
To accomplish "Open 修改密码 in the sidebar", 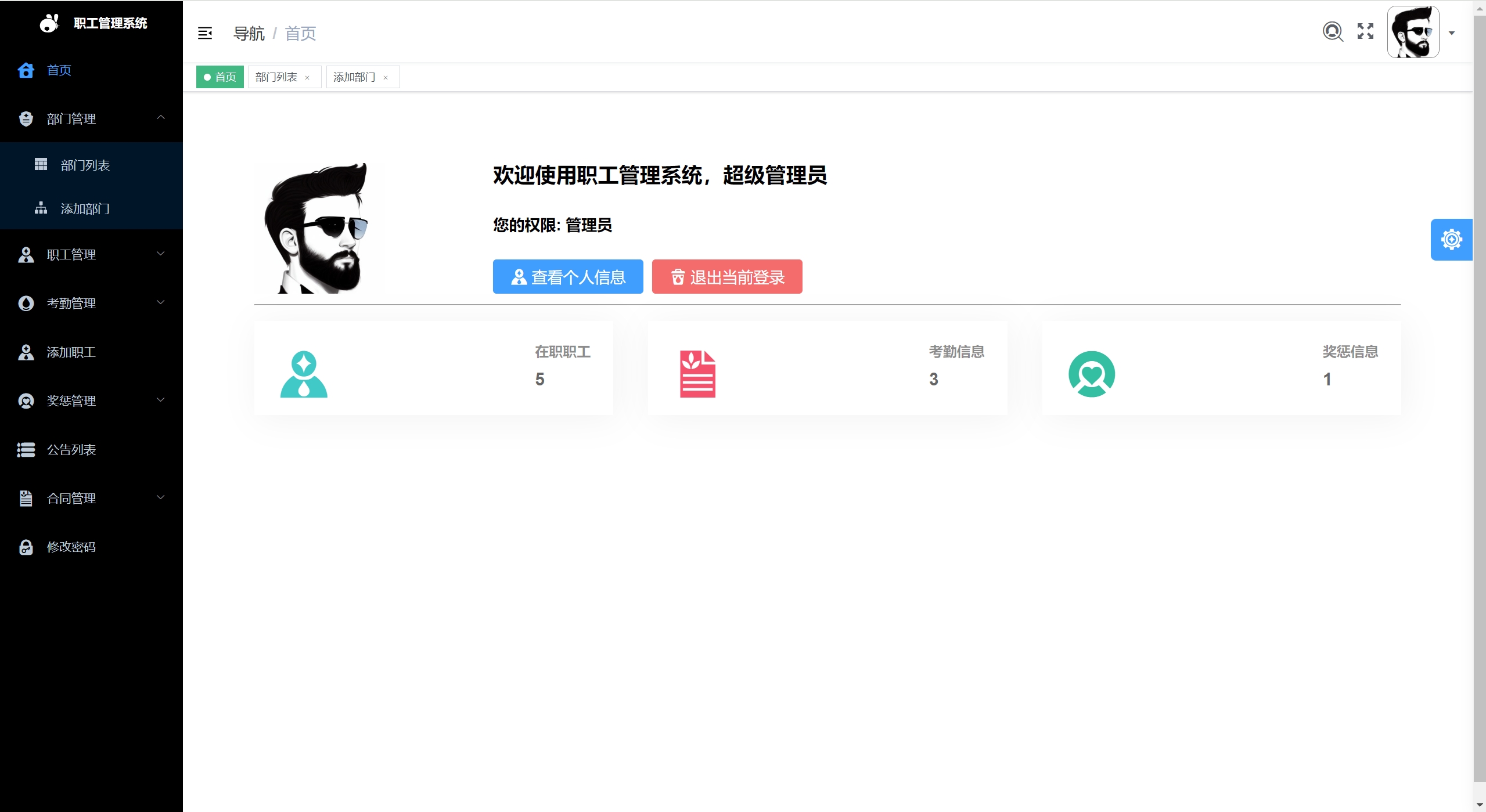I will pos(71,547).
